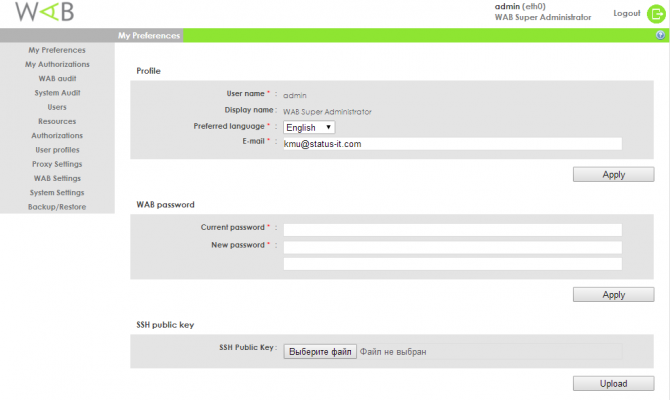Open System Settings

click(57, 193)
